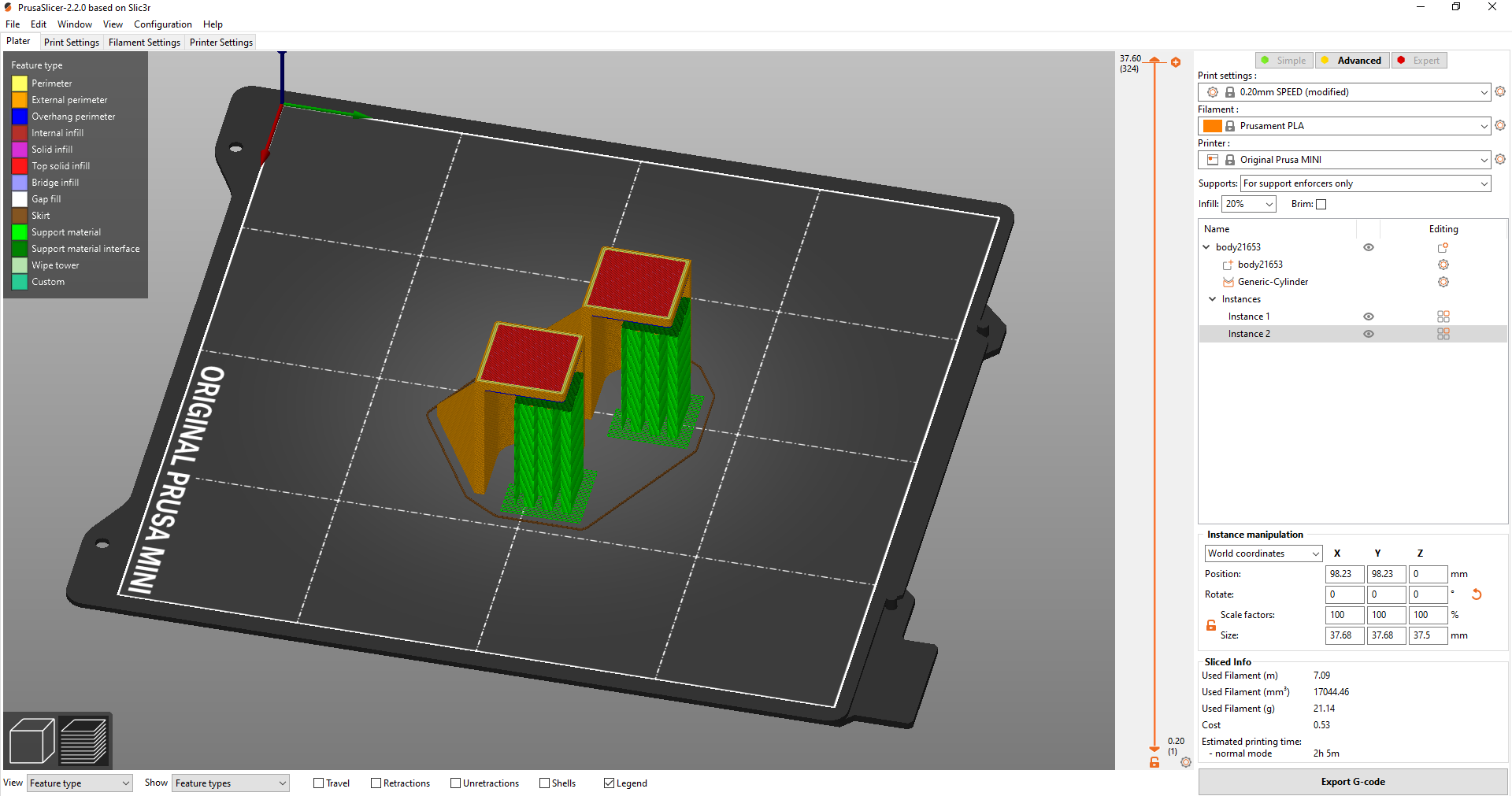The image size is (1512, 796).
Task: Enable the Shells checkbox
Action: [545, 783]
